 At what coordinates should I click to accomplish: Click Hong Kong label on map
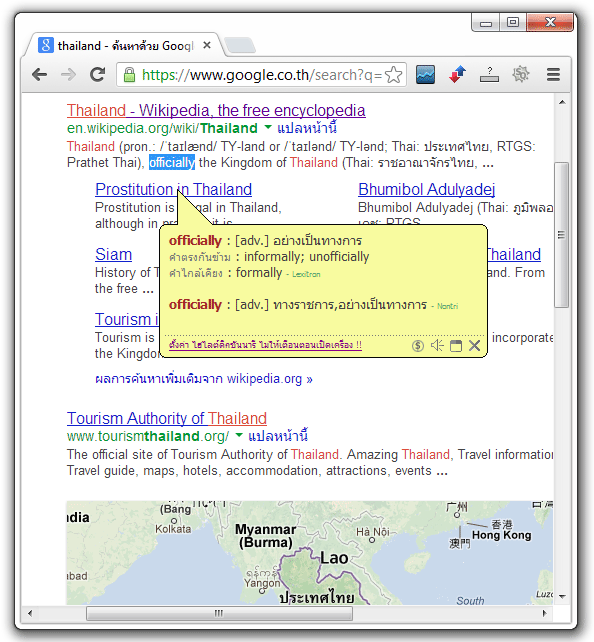coord(501,535)
